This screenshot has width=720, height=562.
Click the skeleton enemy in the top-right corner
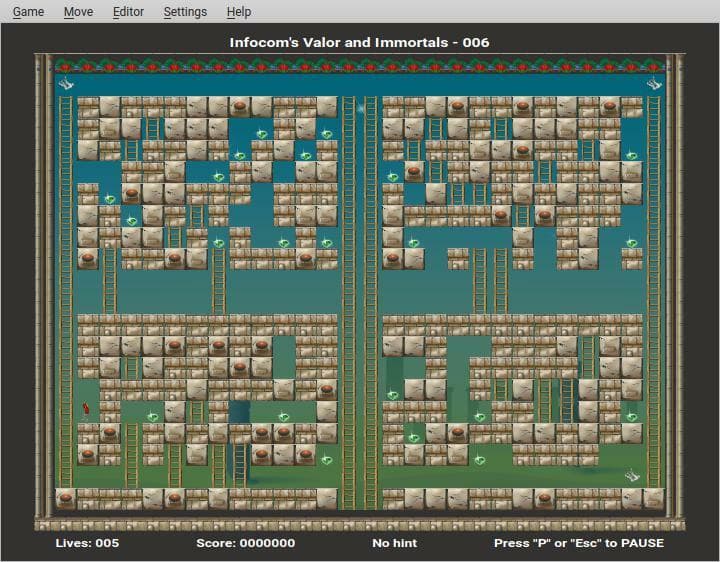654,84
